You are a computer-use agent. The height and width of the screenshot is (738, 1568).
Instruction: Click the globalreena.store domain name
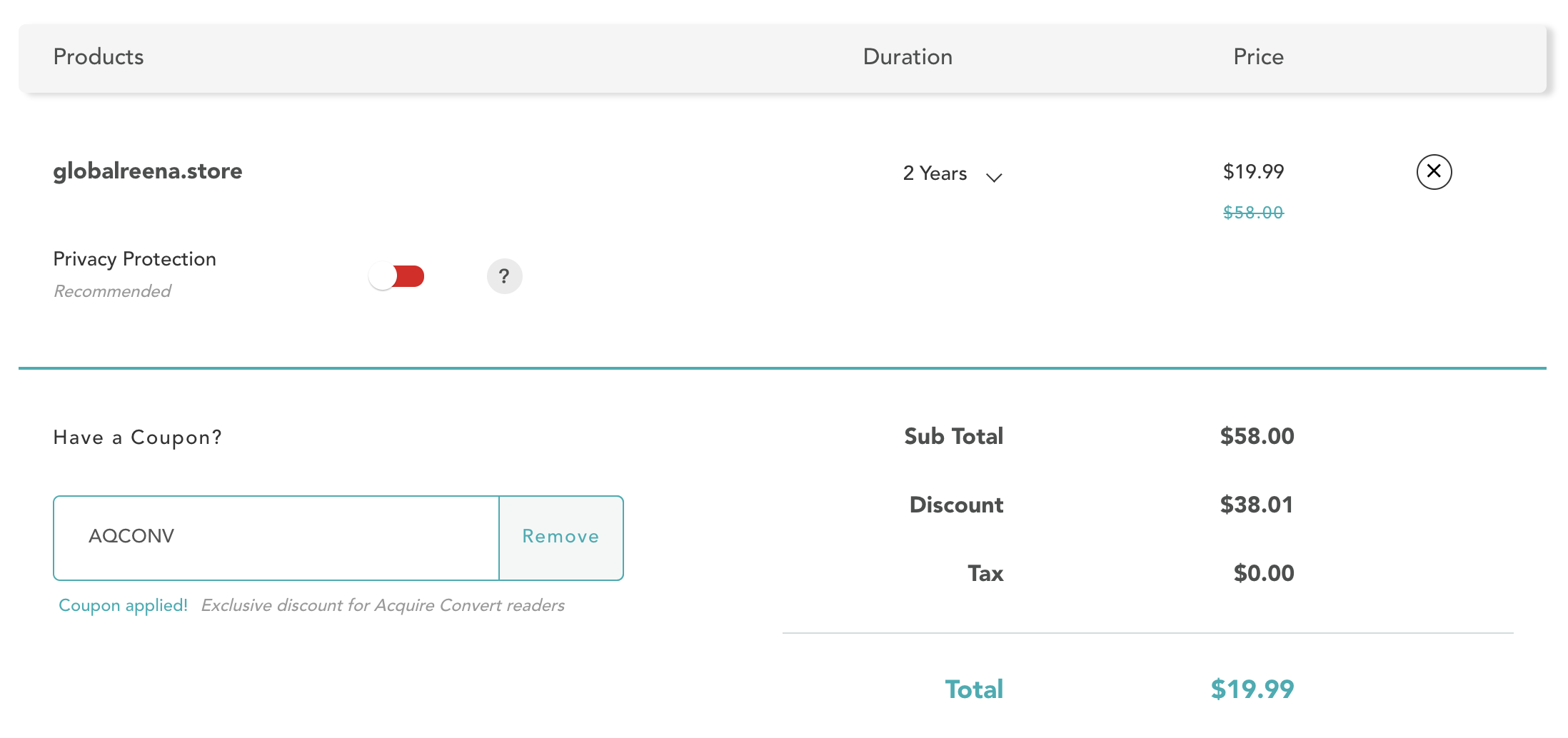tap(148, 171)
